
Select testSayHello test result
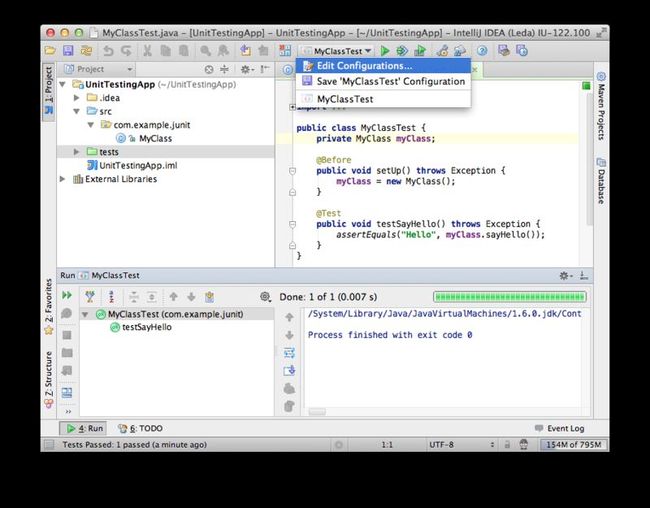(x=141, y=327)
